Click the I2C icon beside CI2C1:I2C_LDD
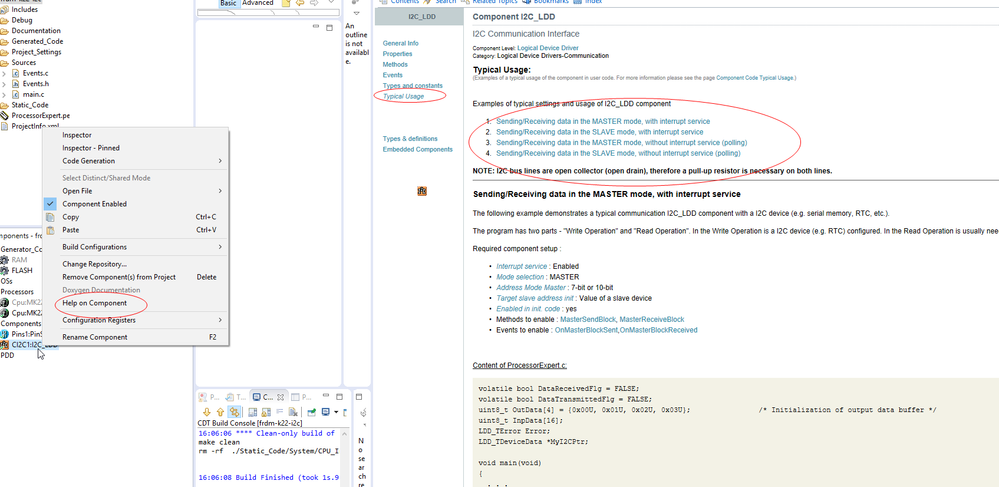The width and height of the screenshot is (999, 487). click(5, 345)
